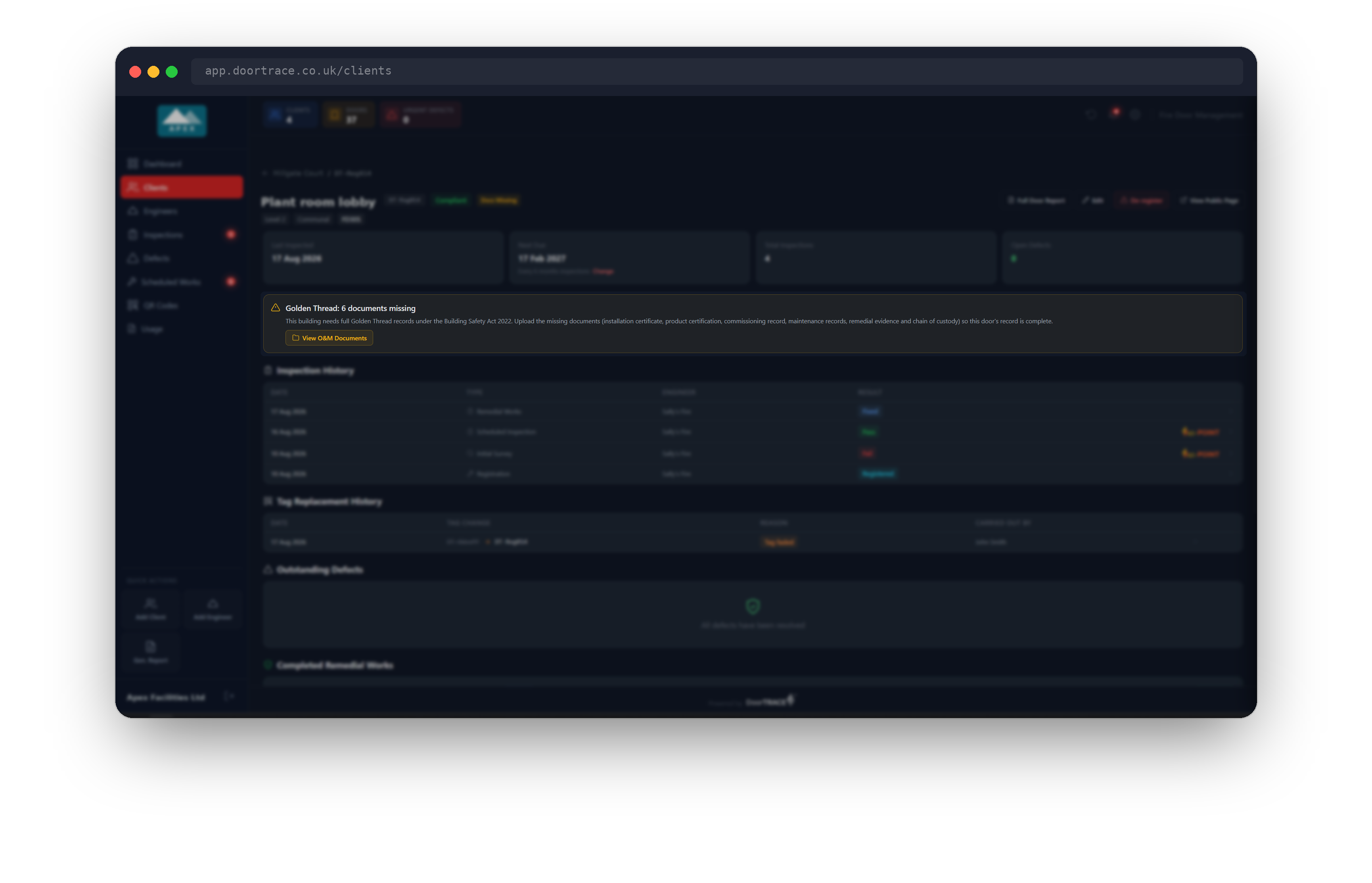Click the green shield icon in Outstanding Defects
This screenshot has width=1372, height=883.
(x=753, y=606)
